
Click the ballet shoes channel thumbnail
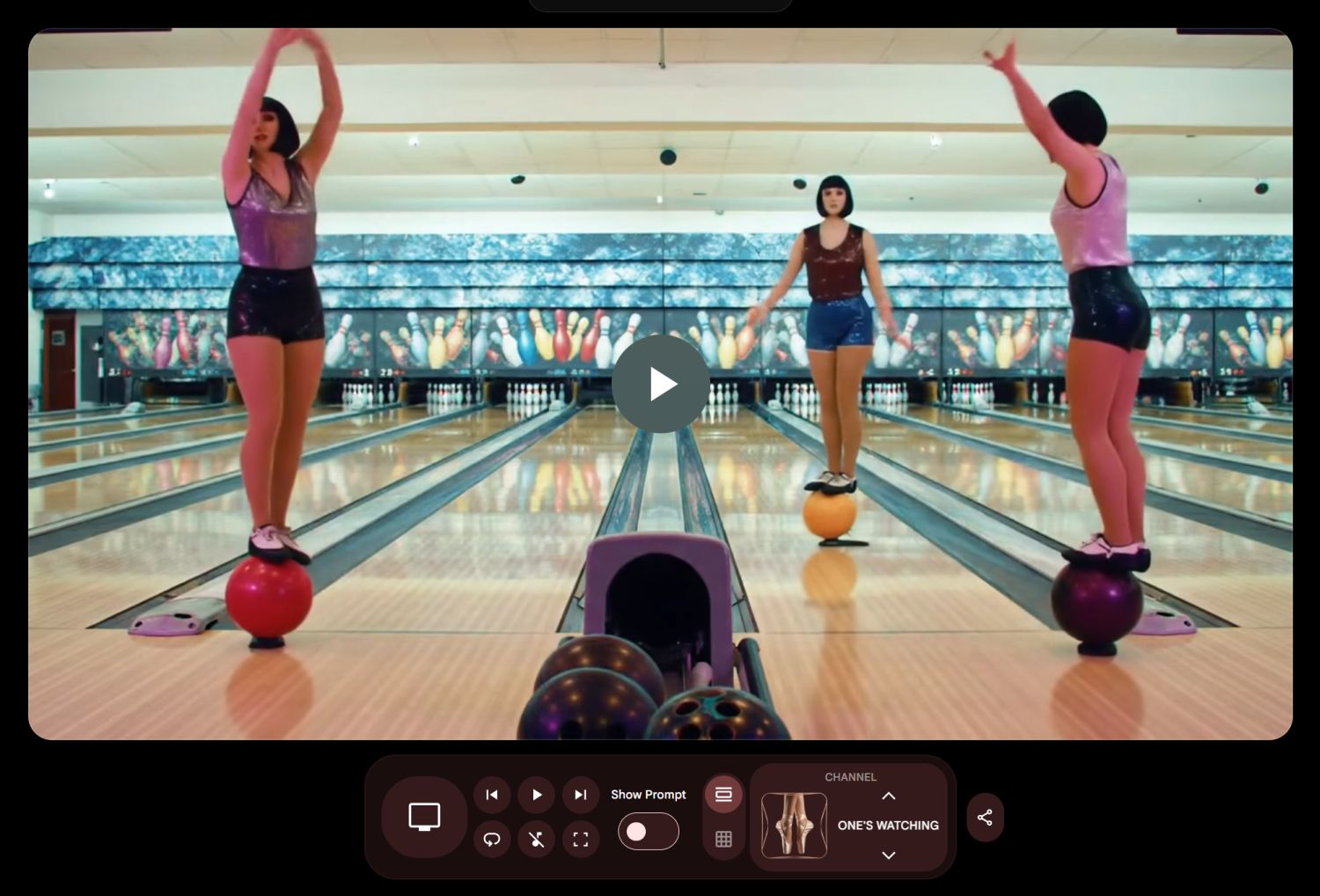click(x=794, y=826)
